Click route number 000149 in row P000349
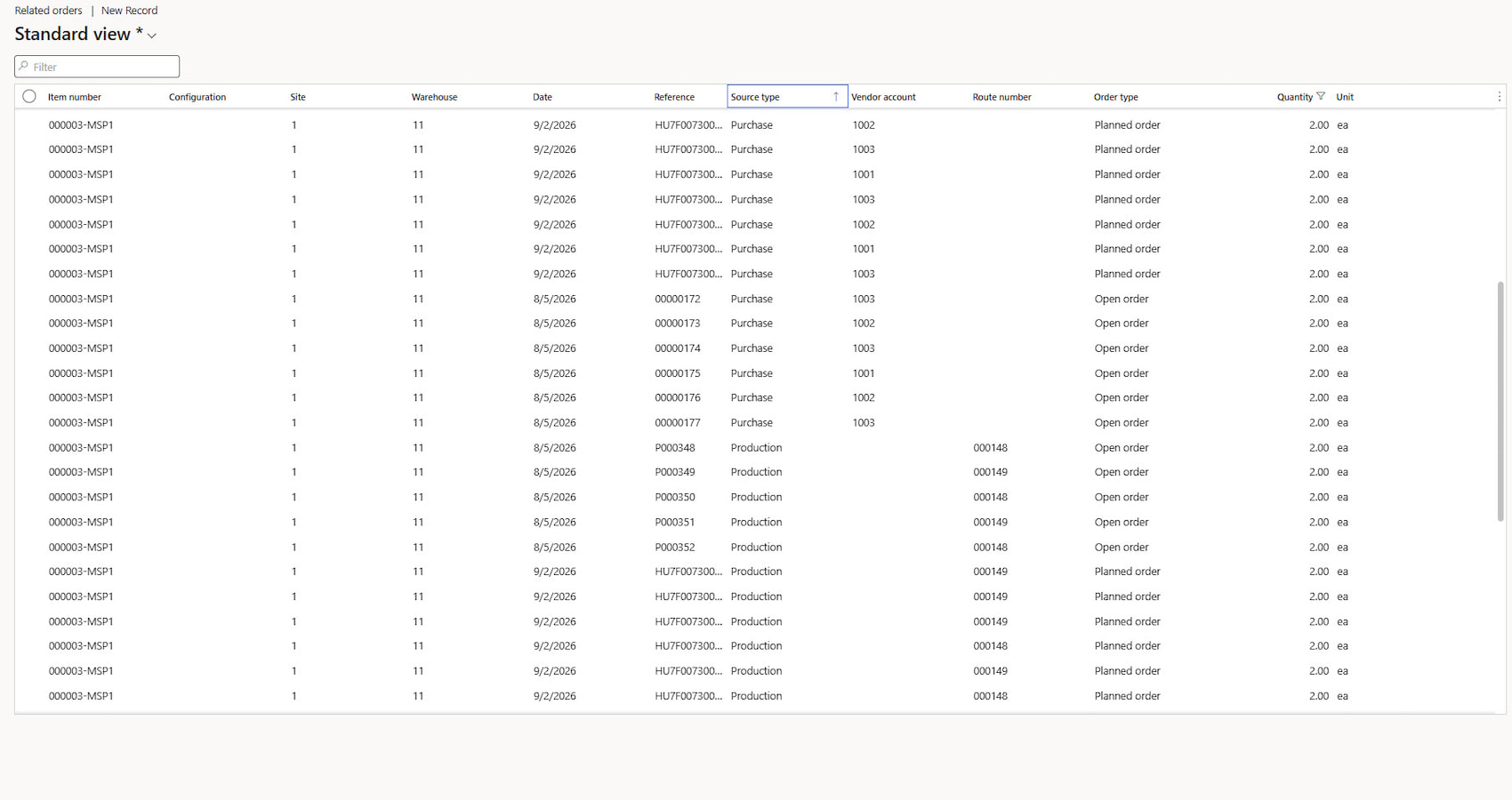The image size is (1512, 800). 990,472
